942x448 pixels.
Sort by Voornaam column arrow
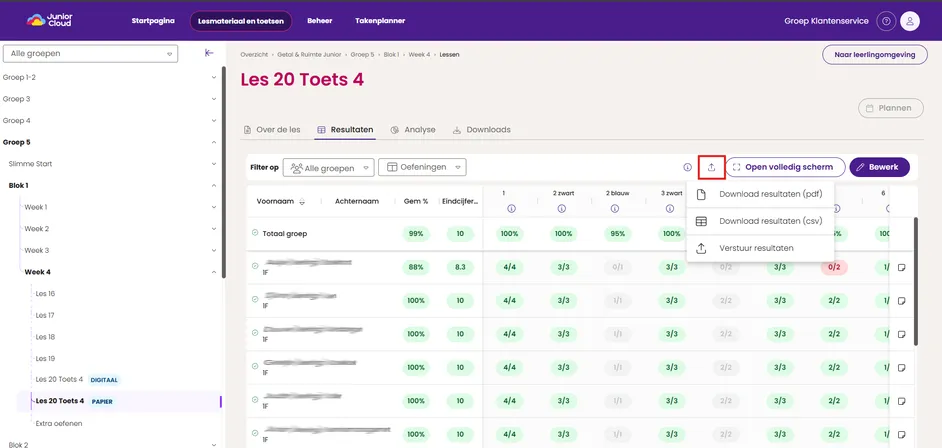coord(302,202)
